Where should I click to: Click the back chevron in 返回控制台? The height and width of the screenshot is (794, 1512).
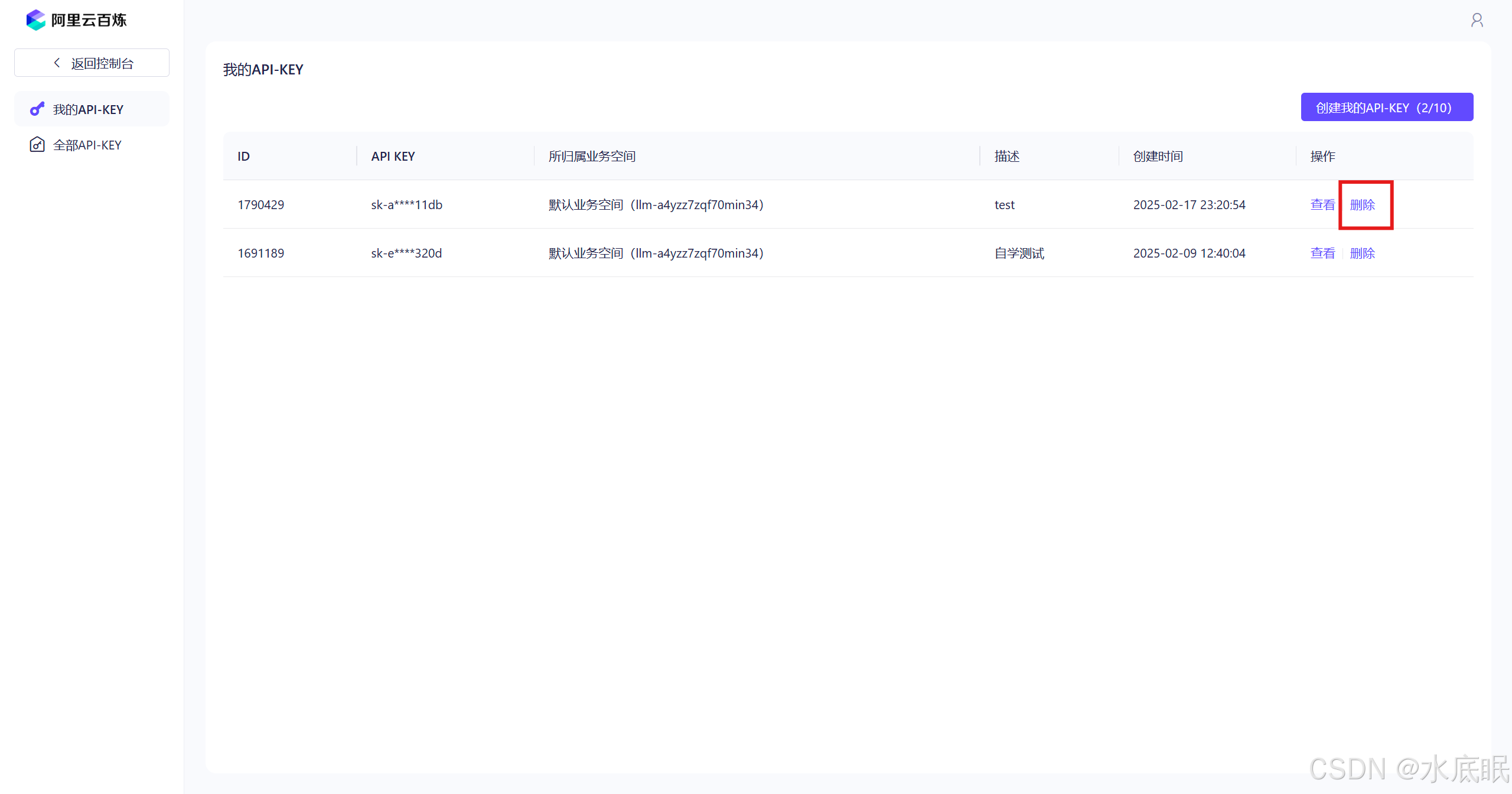(x=57, y=63)
